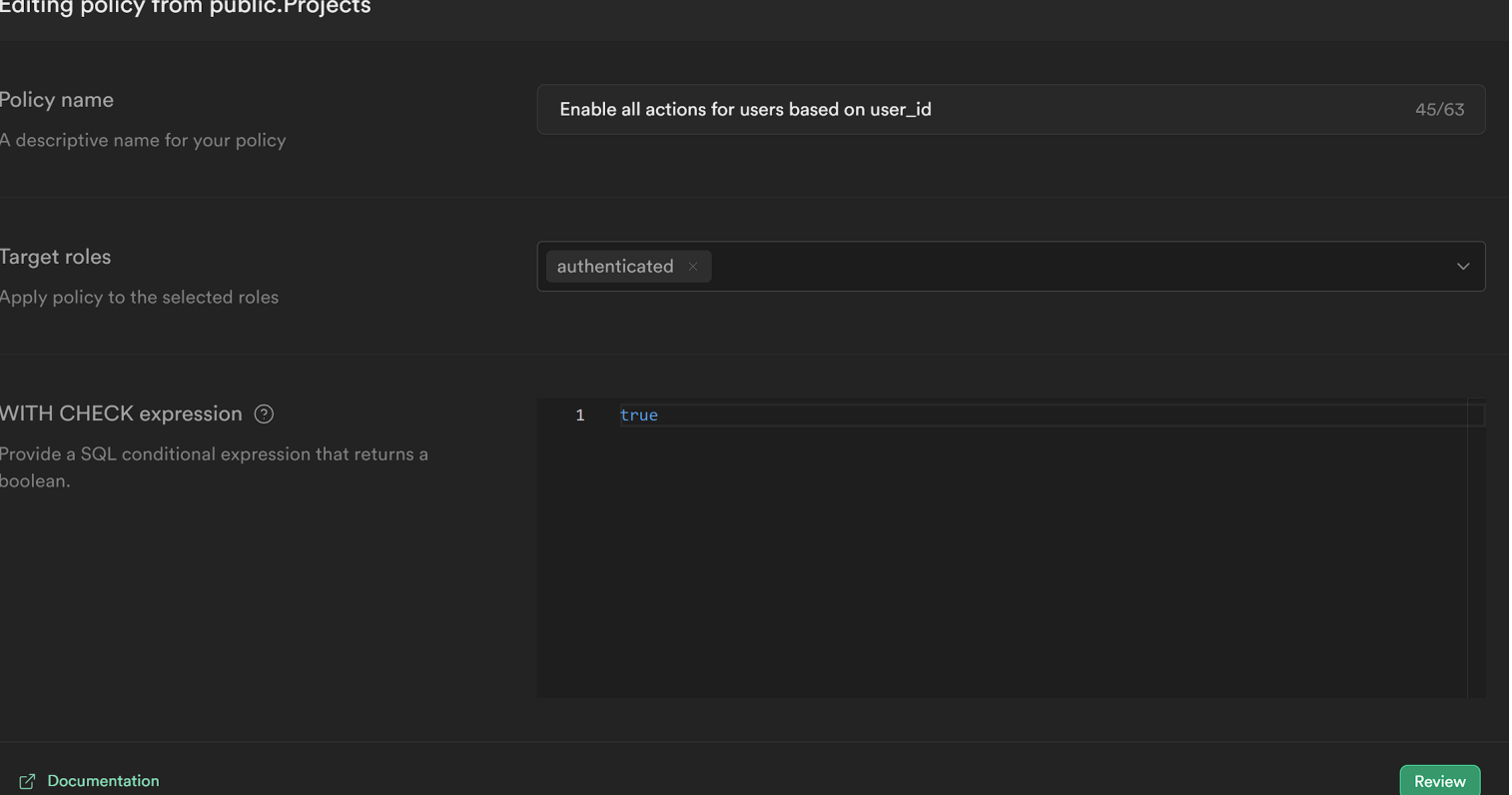Screen dimensions: 1512x795
Task: Click the WITH CHECK expression help icon
Action: pos(264,414)
